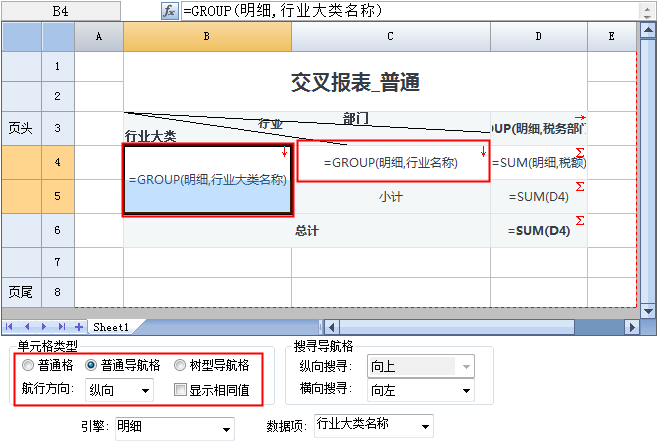Click cell with =GROUP(明细,行业名称)
The image size is (657, 442).
point(393,162)
